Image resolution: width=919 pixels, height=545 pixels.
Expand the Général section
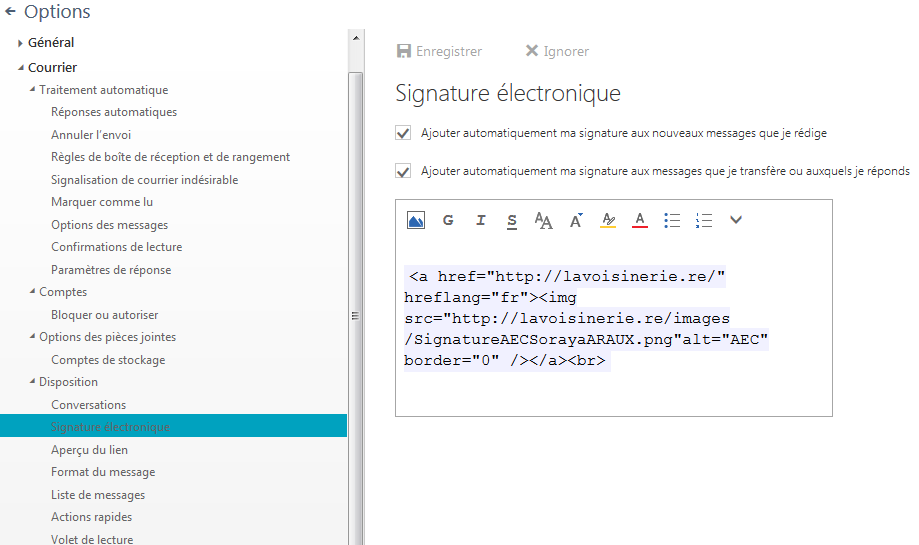pos(20,43)
